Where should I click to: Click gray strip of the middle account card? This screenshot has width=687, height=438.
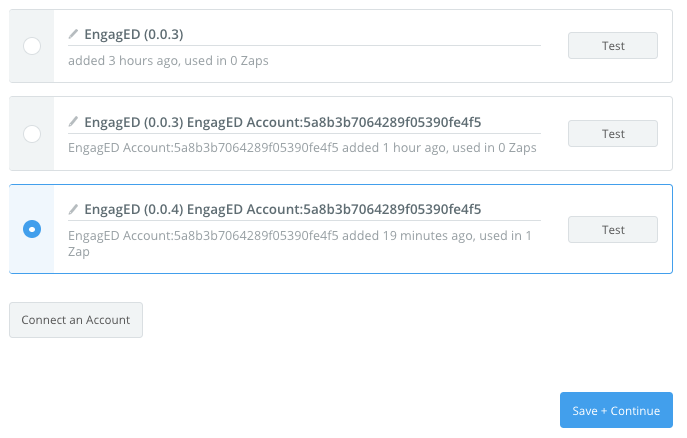point(32,134)
